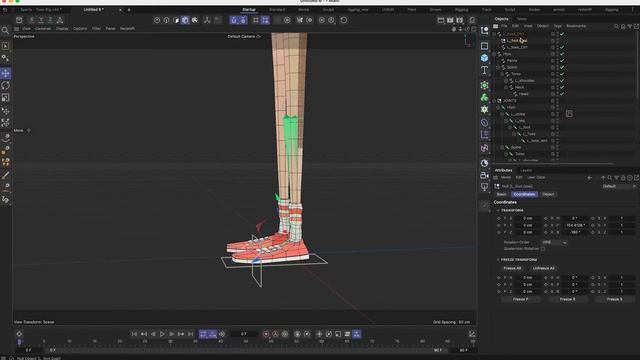Click the Freeze R button

(x=567, y=299)
